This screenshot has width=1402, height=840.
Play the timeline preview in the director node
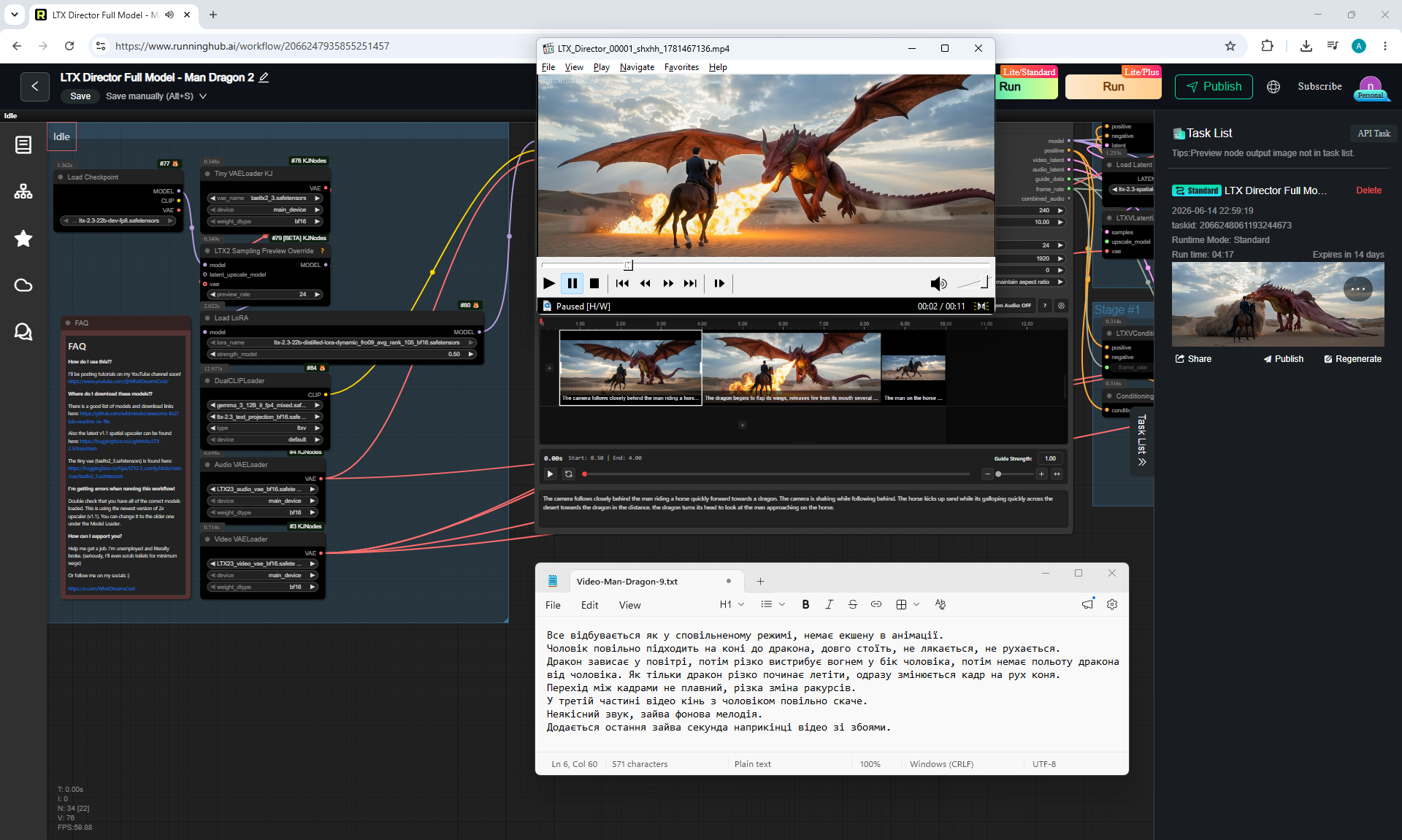pyautogui.click(x=551, y=474)
